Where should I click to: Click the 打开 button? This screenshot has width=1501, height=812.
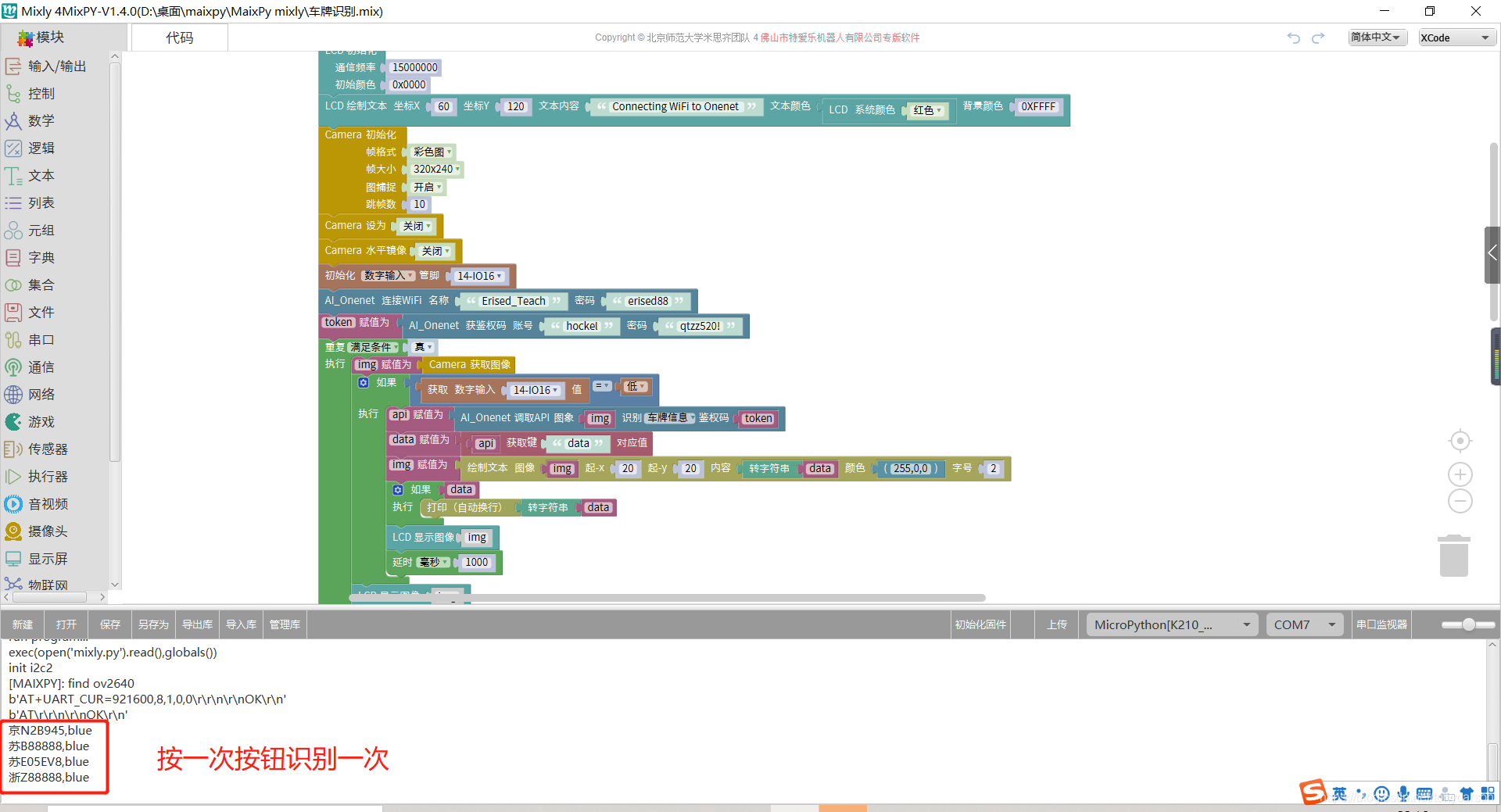[66, 624]
